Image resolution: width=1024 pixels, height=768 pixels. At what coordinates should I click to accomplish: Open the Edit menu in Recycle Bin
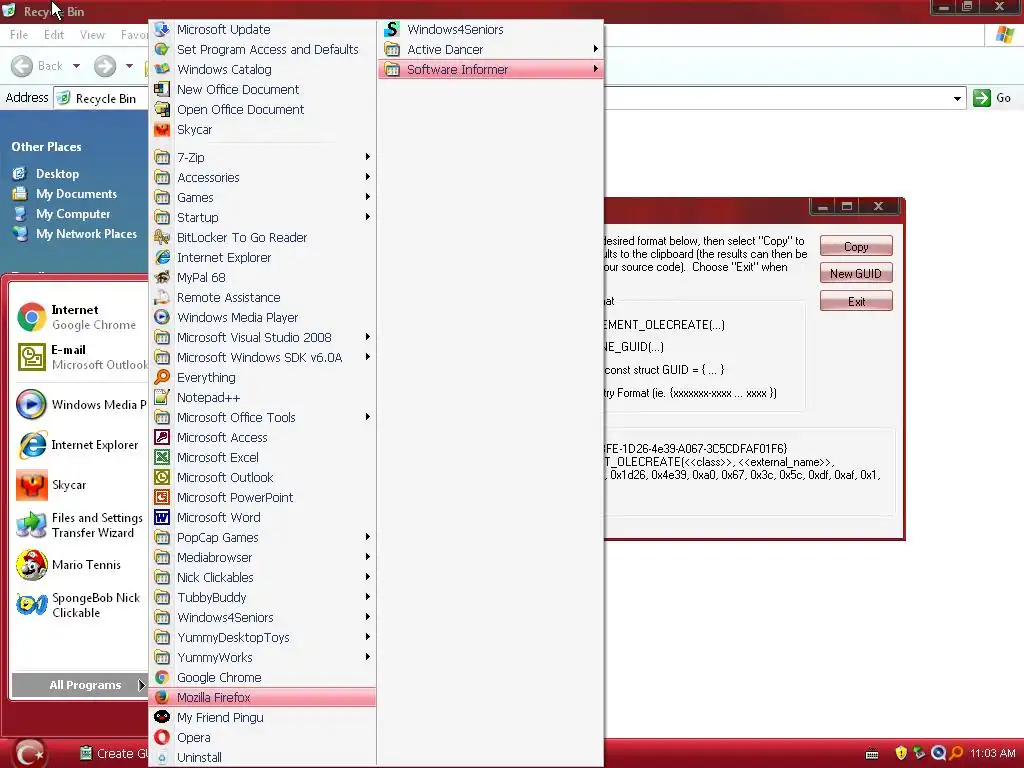point(54,35)
